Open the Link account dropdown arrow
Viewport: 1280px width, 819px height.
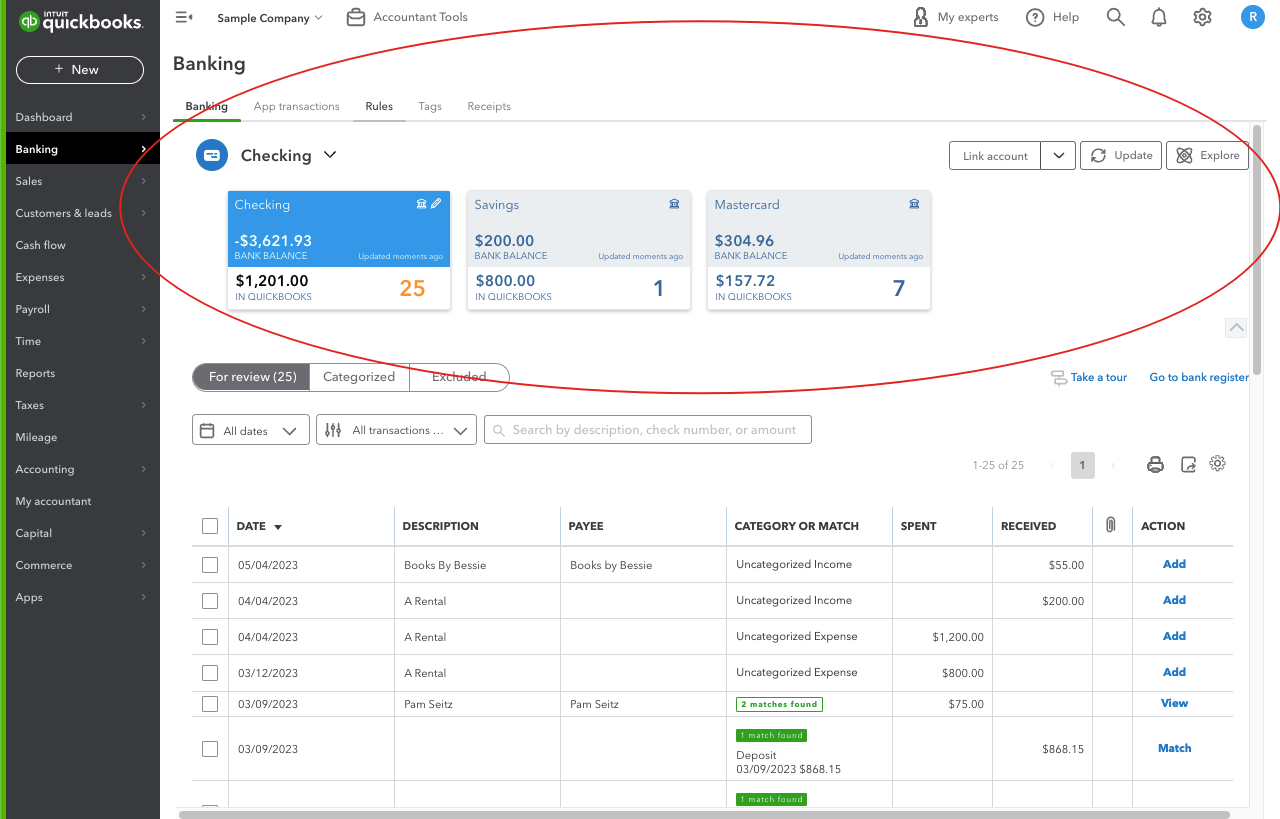1058,156
